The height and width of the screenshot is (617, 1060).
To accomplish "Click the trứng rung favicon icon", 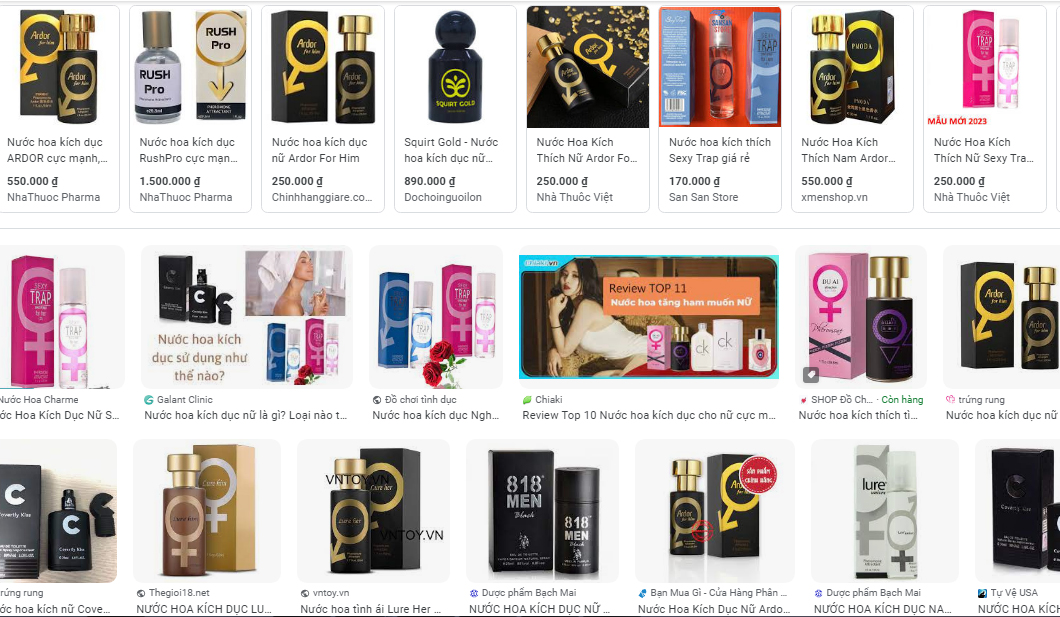I will coord(950,399).
